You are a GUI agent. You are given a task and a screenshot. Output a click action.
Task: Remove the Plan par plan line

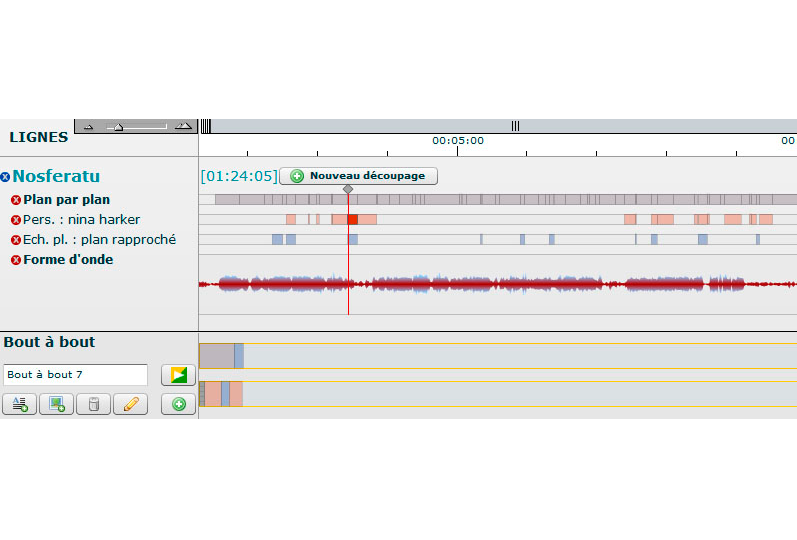tap(16, 200)
